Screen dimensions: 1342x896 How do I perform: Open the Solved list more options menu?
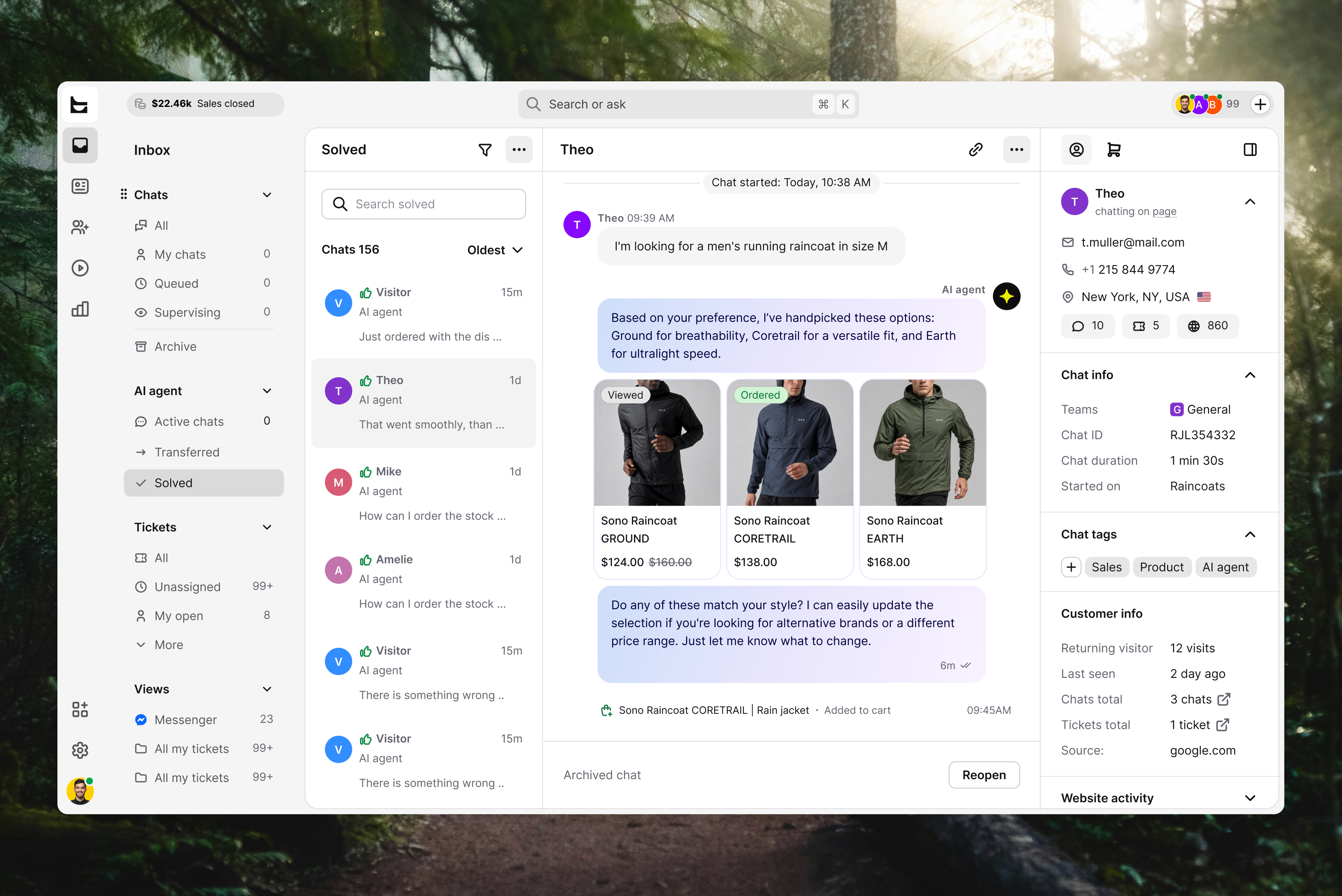point(519,150)
